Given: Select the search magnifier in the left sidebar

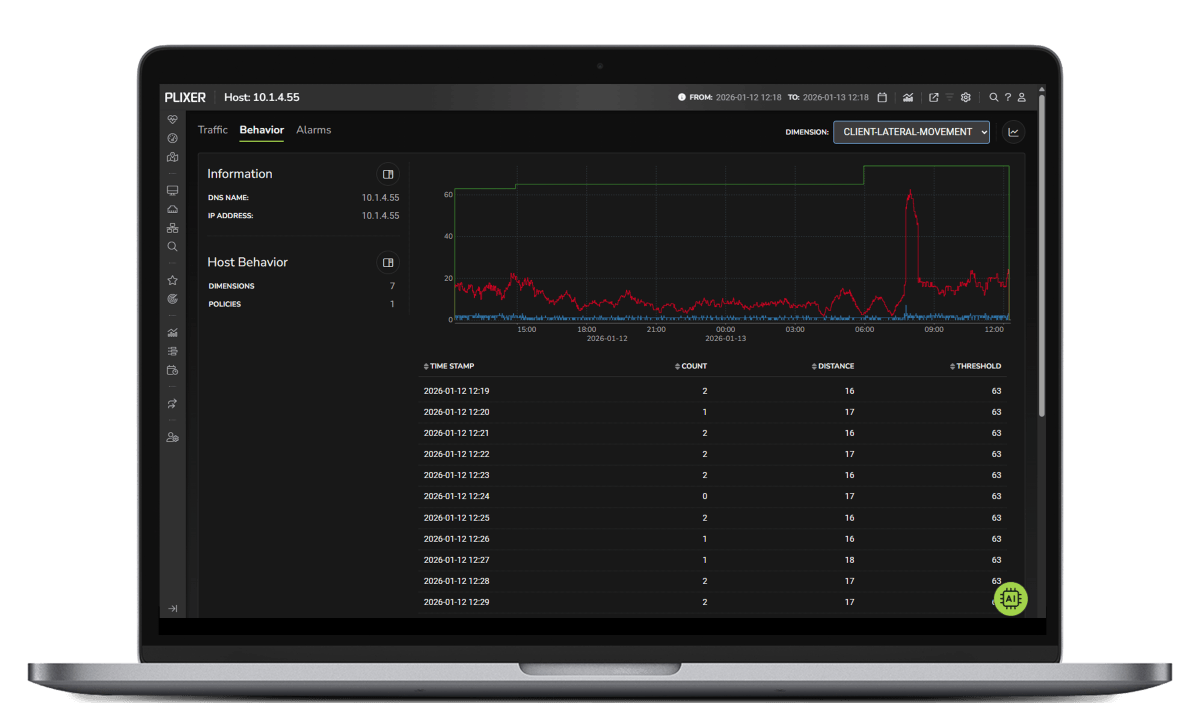Looking at the screenshot, I should (x=172, y=246).
